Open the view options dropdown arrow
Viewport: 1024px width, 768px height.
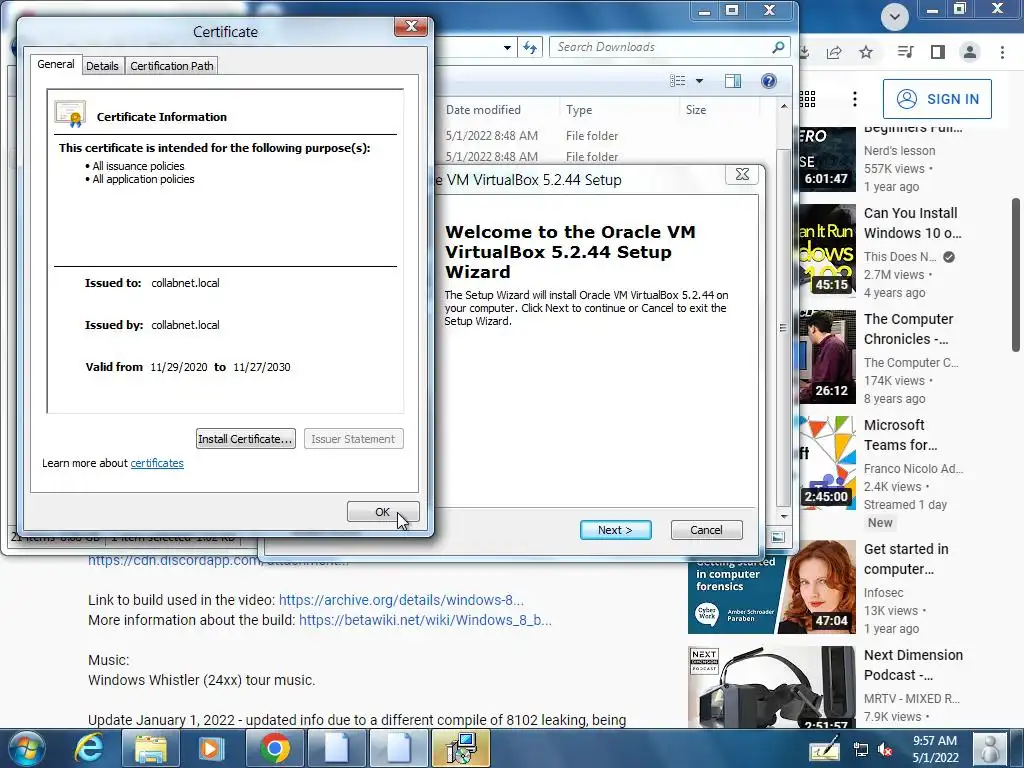699,81
